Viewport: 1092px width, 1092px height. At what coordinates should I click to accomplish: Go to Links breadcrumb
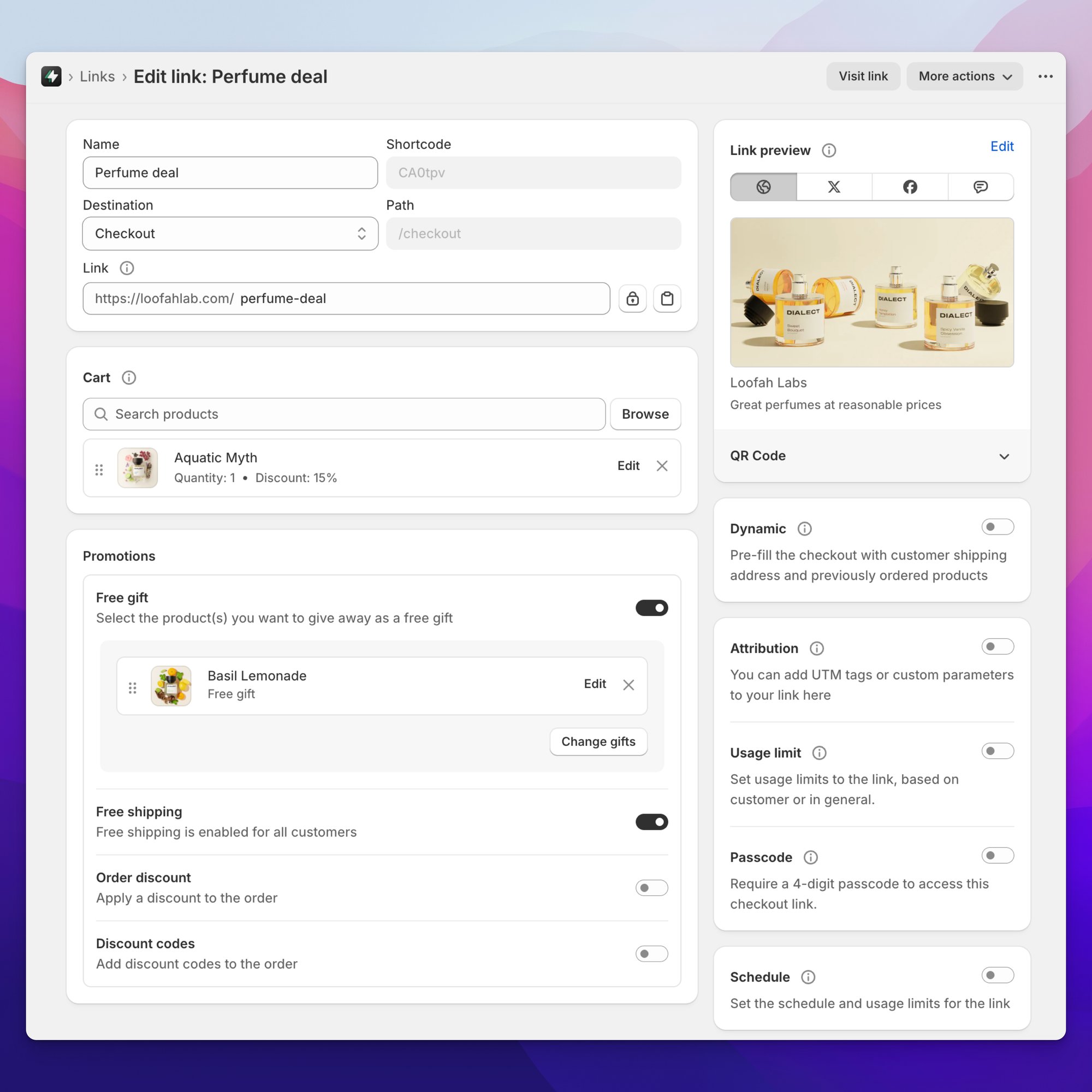point(97,76)
